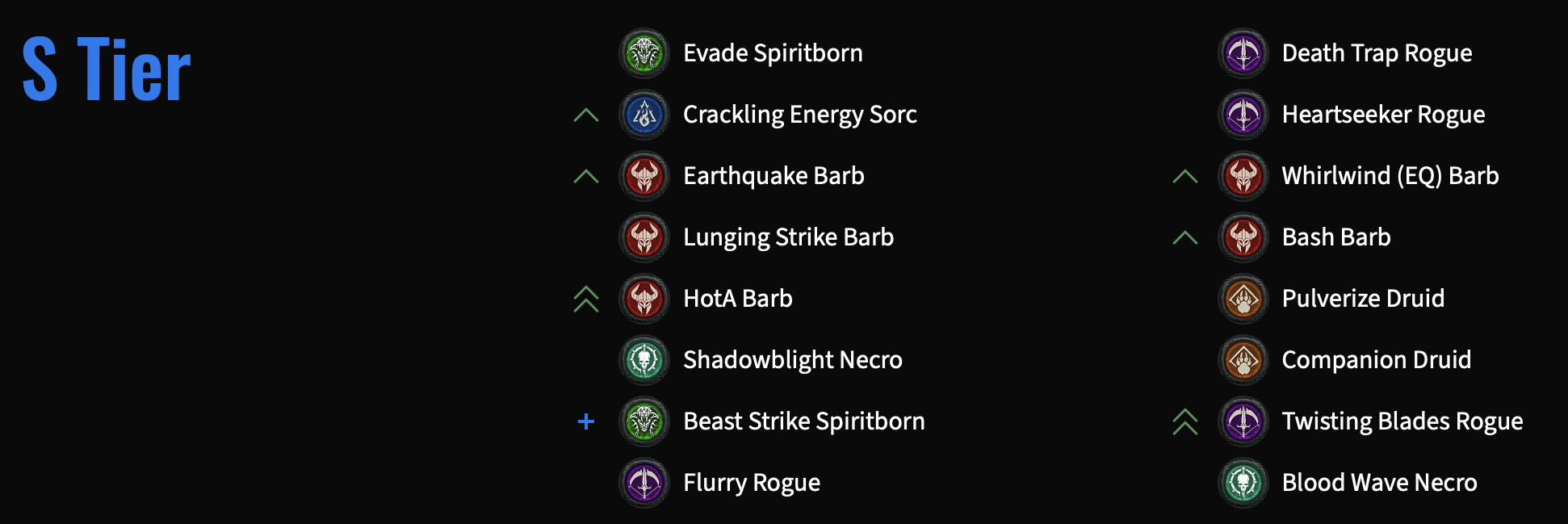
Task: Click the Flurry Rogue class icon
Action: 644,483
